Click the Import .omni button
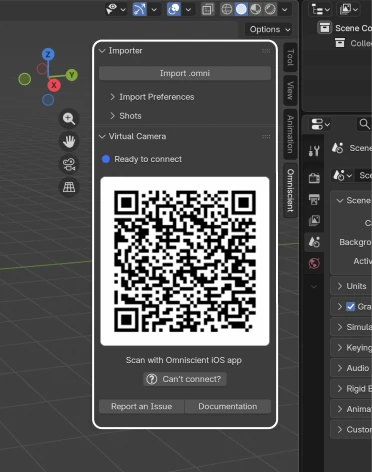This screenshot has height=472, width=372. pos(185,73)
